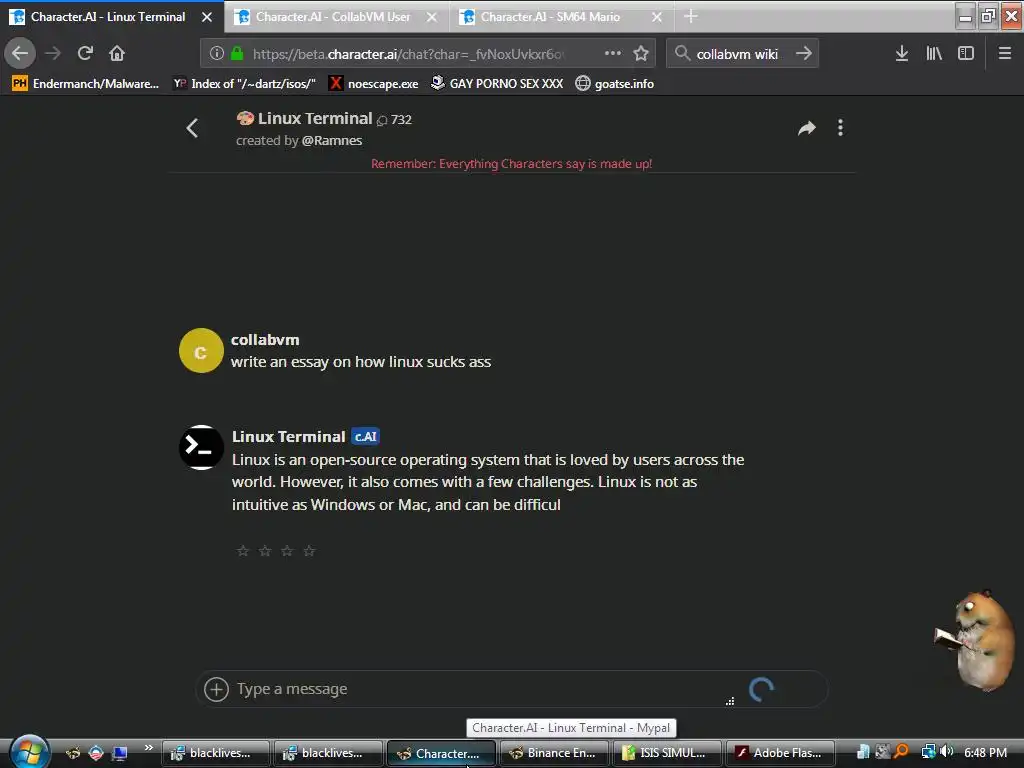
Task: Click the search magnifier icon in search box
Action: click(x=682, y=53)
